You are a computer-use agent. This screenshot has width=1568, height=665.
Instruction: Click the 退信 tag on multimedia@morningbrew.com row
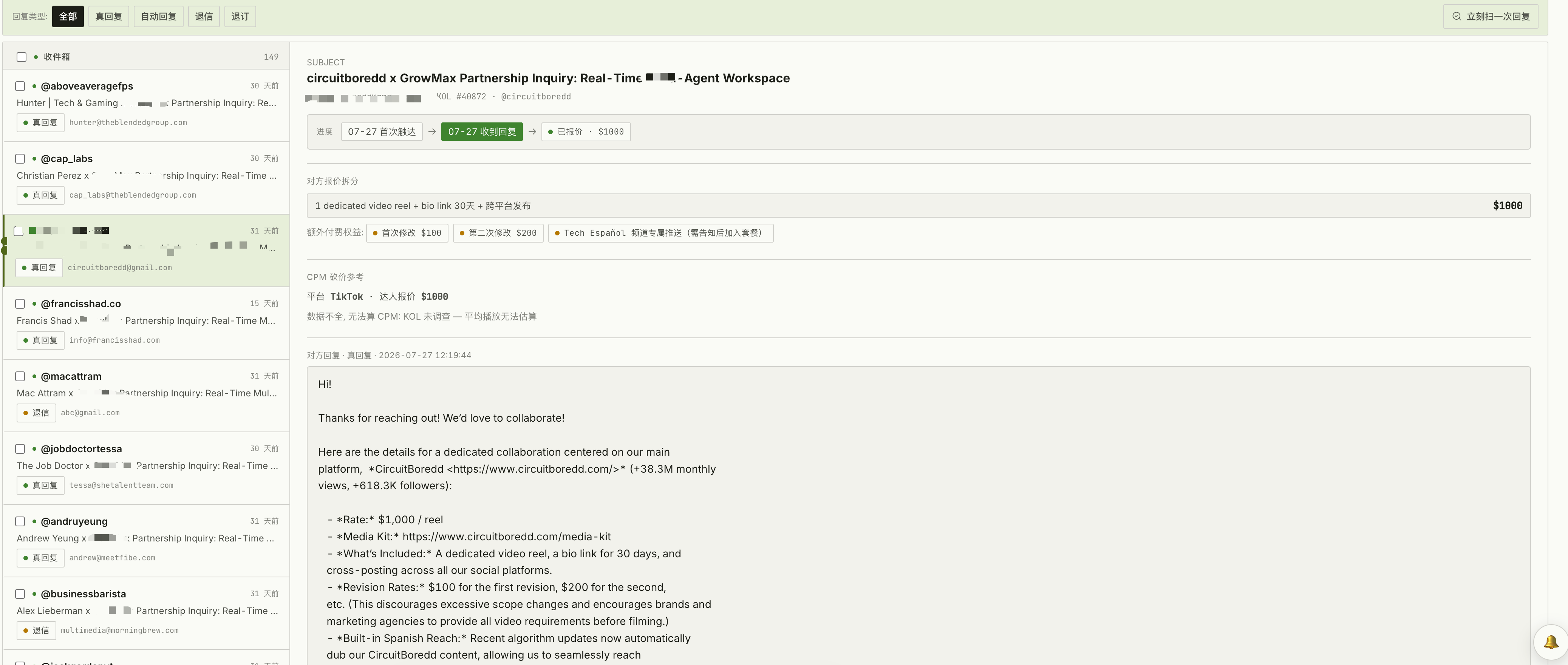[x=36, y=630]
